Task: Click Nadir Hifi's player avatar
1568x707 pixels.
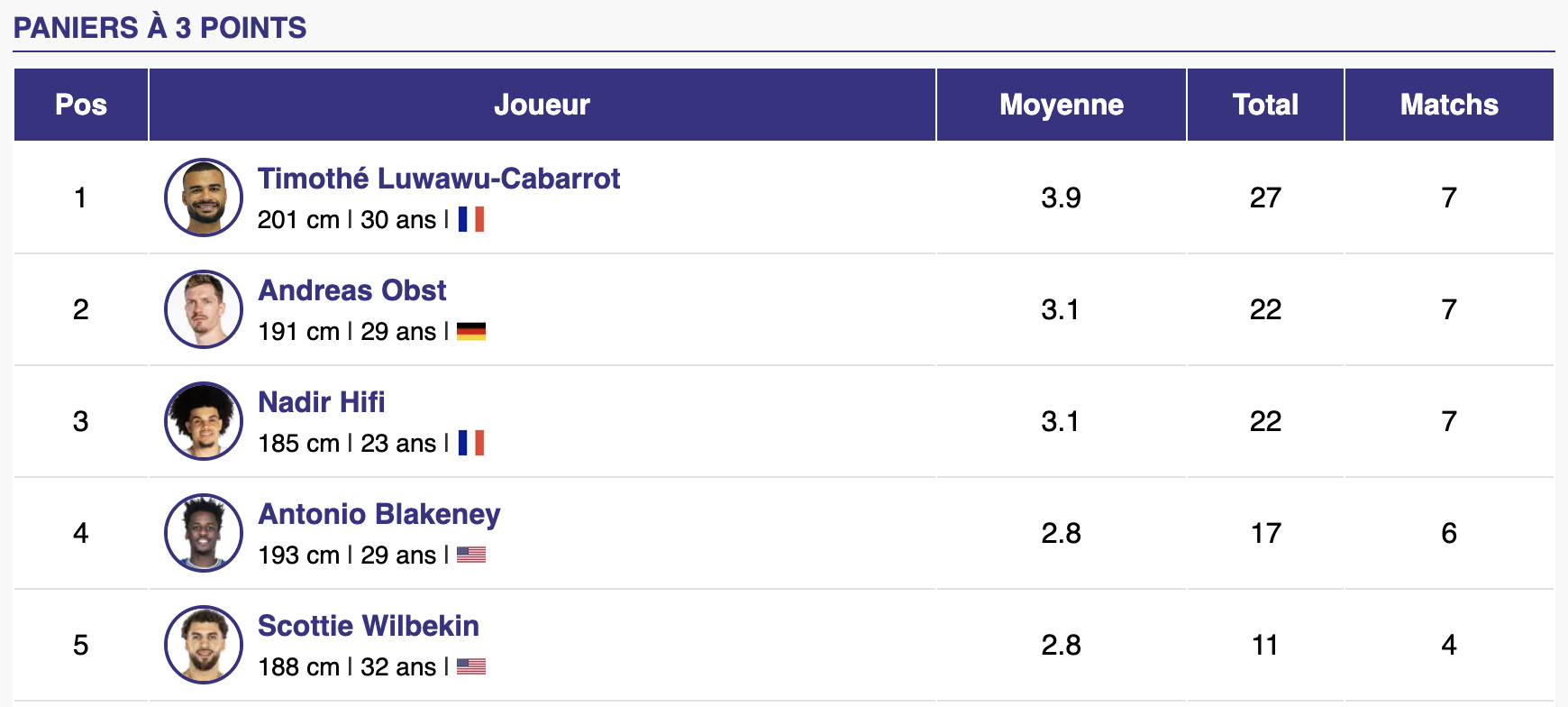Action: [204, 421]
